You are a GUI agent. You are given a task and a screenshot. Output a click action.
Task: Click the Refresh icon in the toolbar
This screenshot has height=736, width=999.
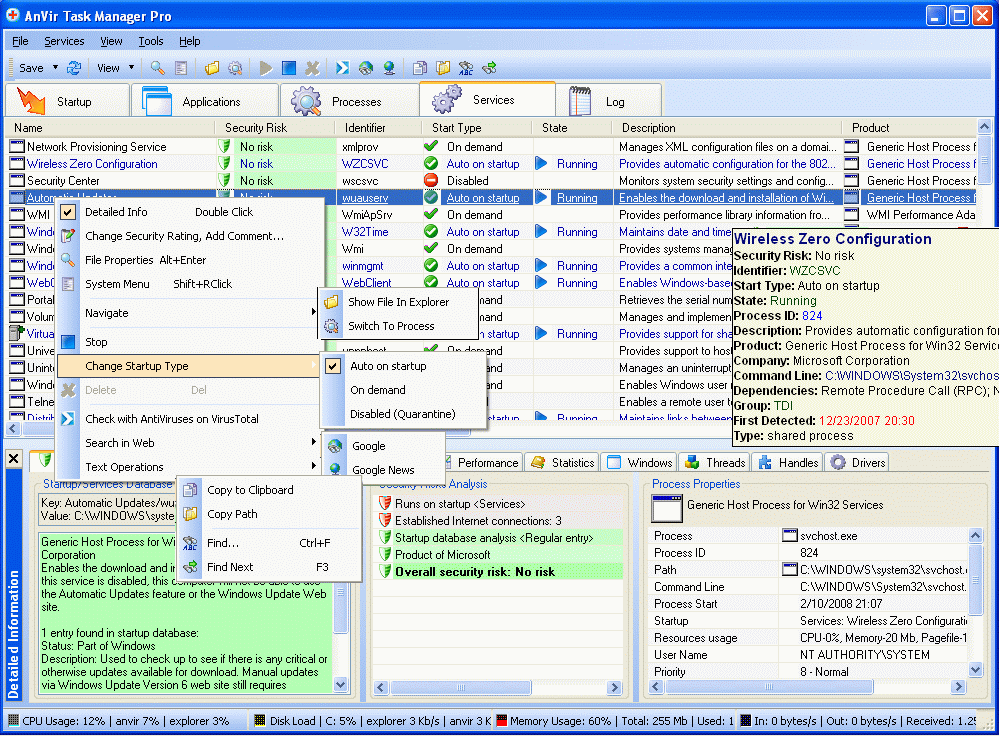pyautogui.click(x=74, y=68)
